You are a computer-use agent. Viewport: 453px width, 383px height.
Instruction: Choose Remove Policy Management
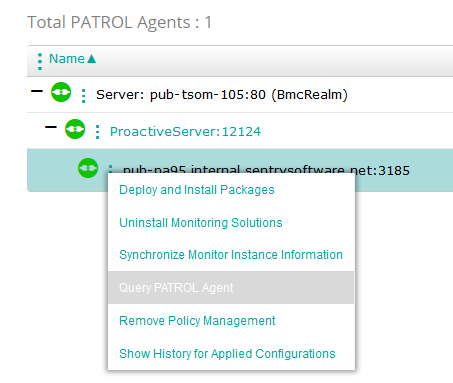pyautogui.click(x=197, y=320)
